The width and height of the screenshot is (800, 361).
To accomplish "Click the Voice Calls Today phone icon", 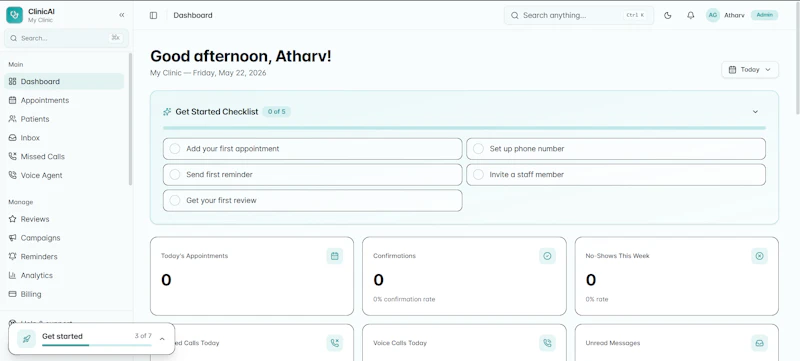I will tap(547, 343).
